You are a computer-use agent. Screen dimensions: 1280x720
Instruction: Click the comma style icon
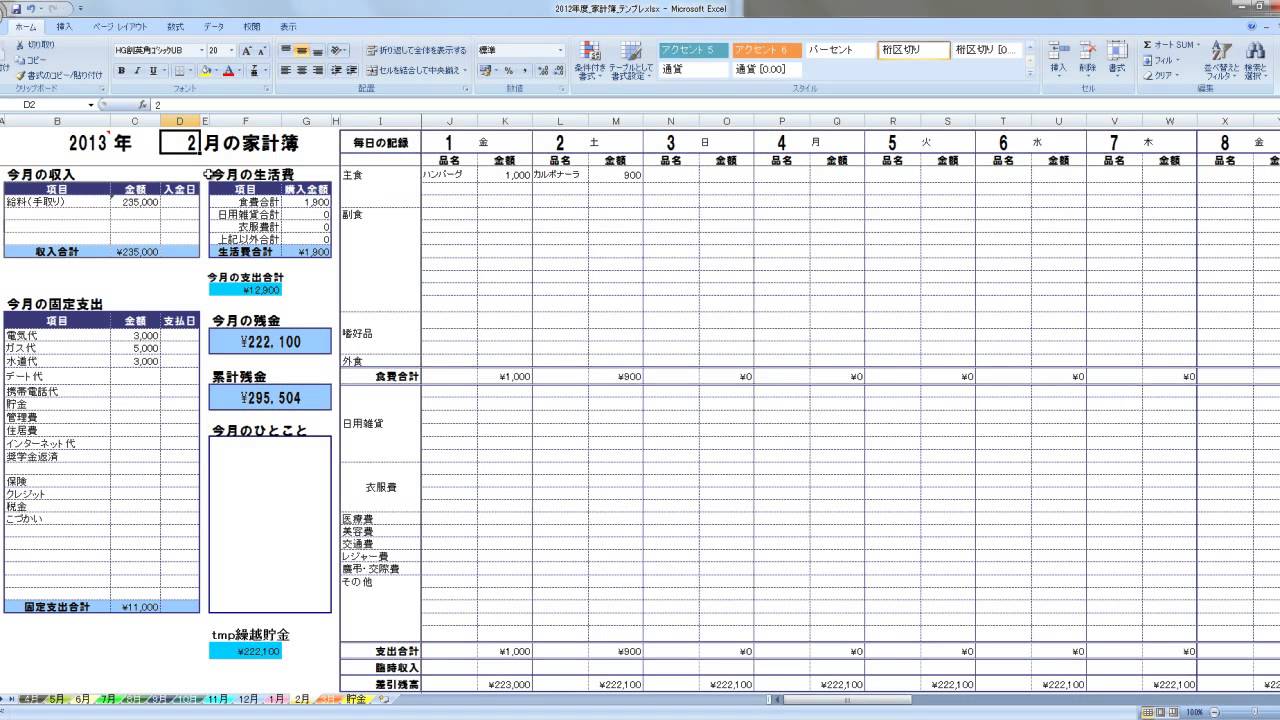[524, 71]
